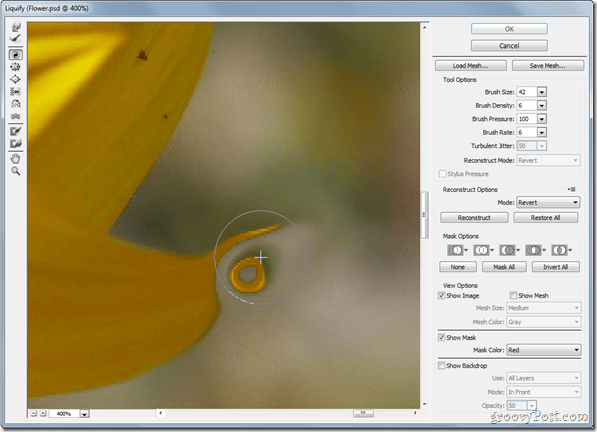Uncheck the Show Image checkbox

pyautogui.click(x=442, y=295)
